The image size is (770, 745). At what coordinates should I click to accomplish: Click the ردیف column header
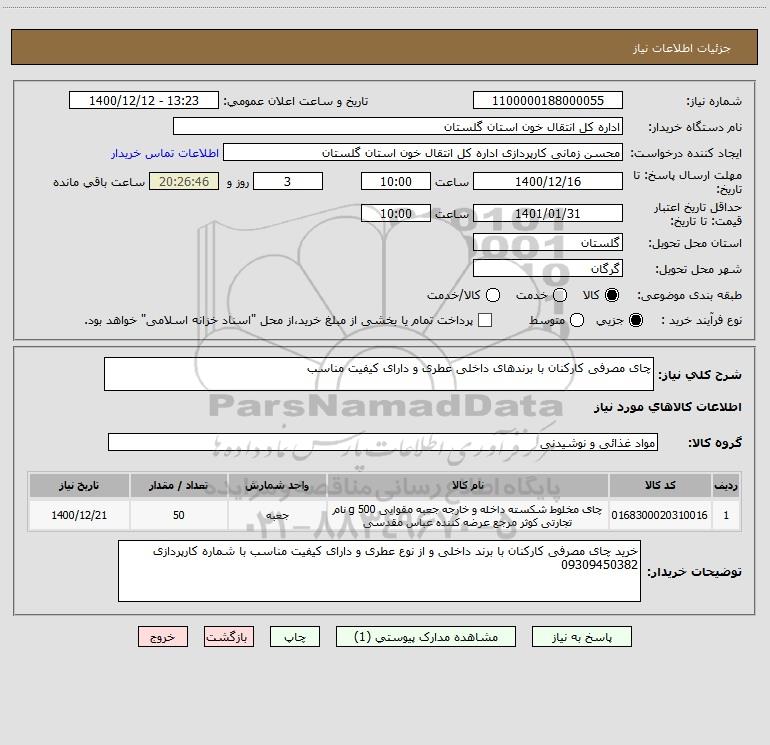[726, 485]
